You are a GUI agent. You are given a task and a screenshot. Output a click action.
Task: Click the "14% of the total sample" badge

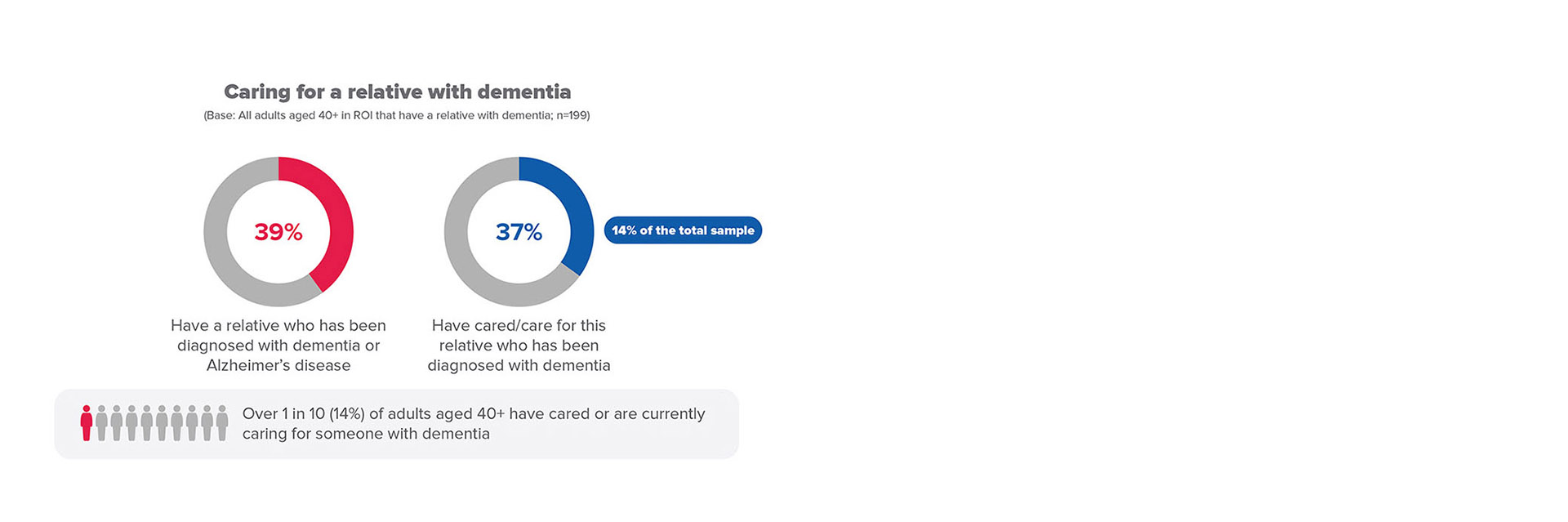(683, 230)
